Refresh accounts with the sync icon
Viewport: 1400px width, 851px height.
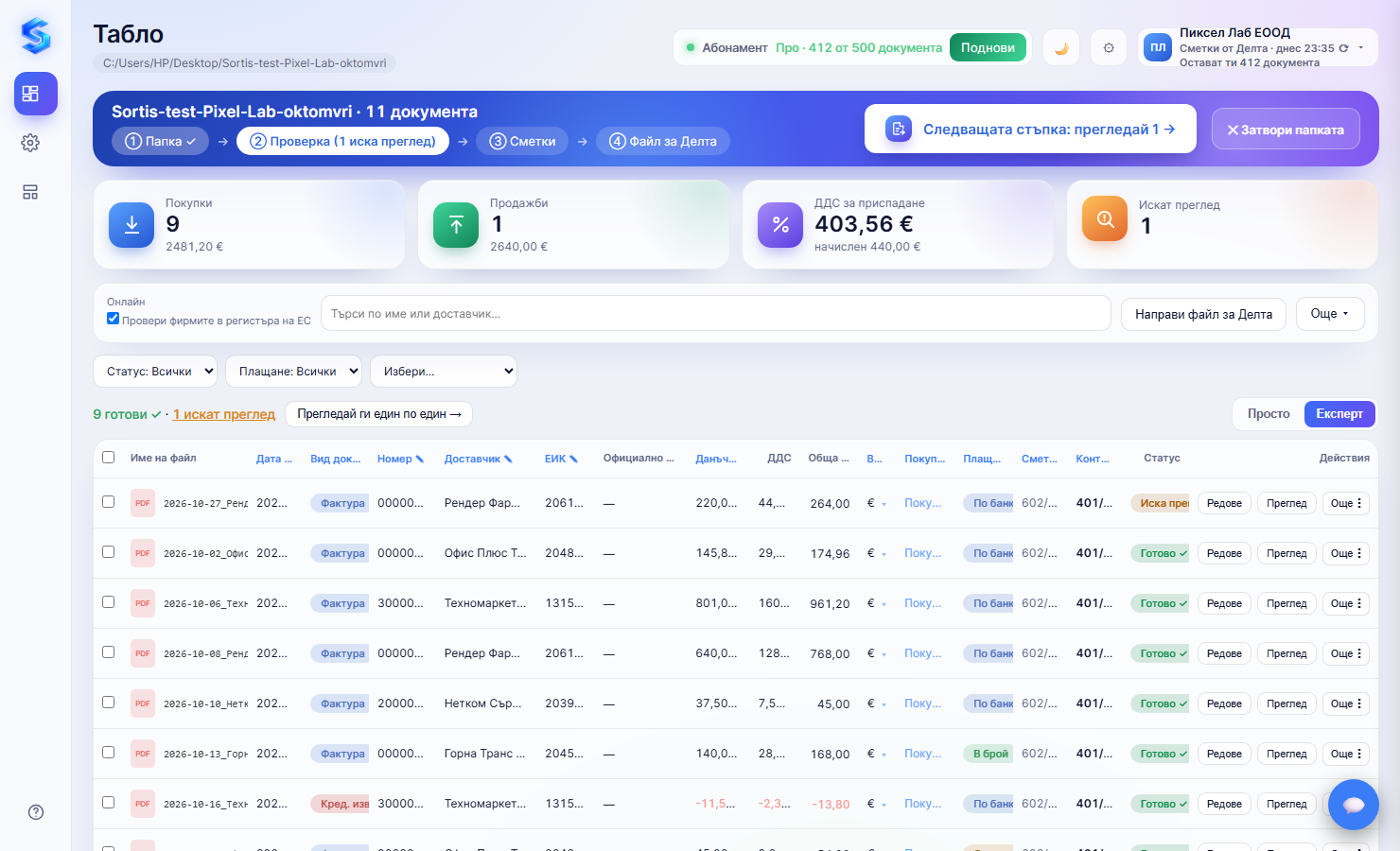tap(1343, 48)
